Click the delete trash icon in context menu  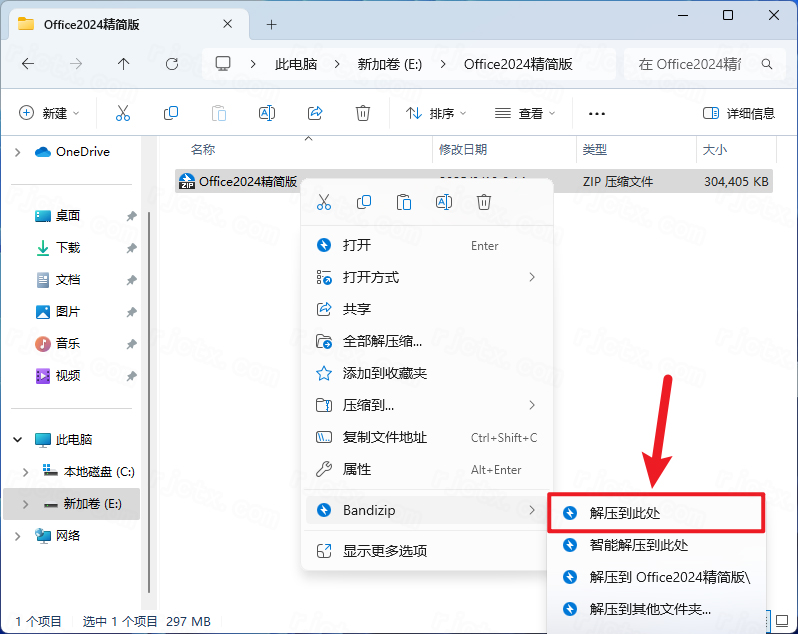(x=484, y=202)
